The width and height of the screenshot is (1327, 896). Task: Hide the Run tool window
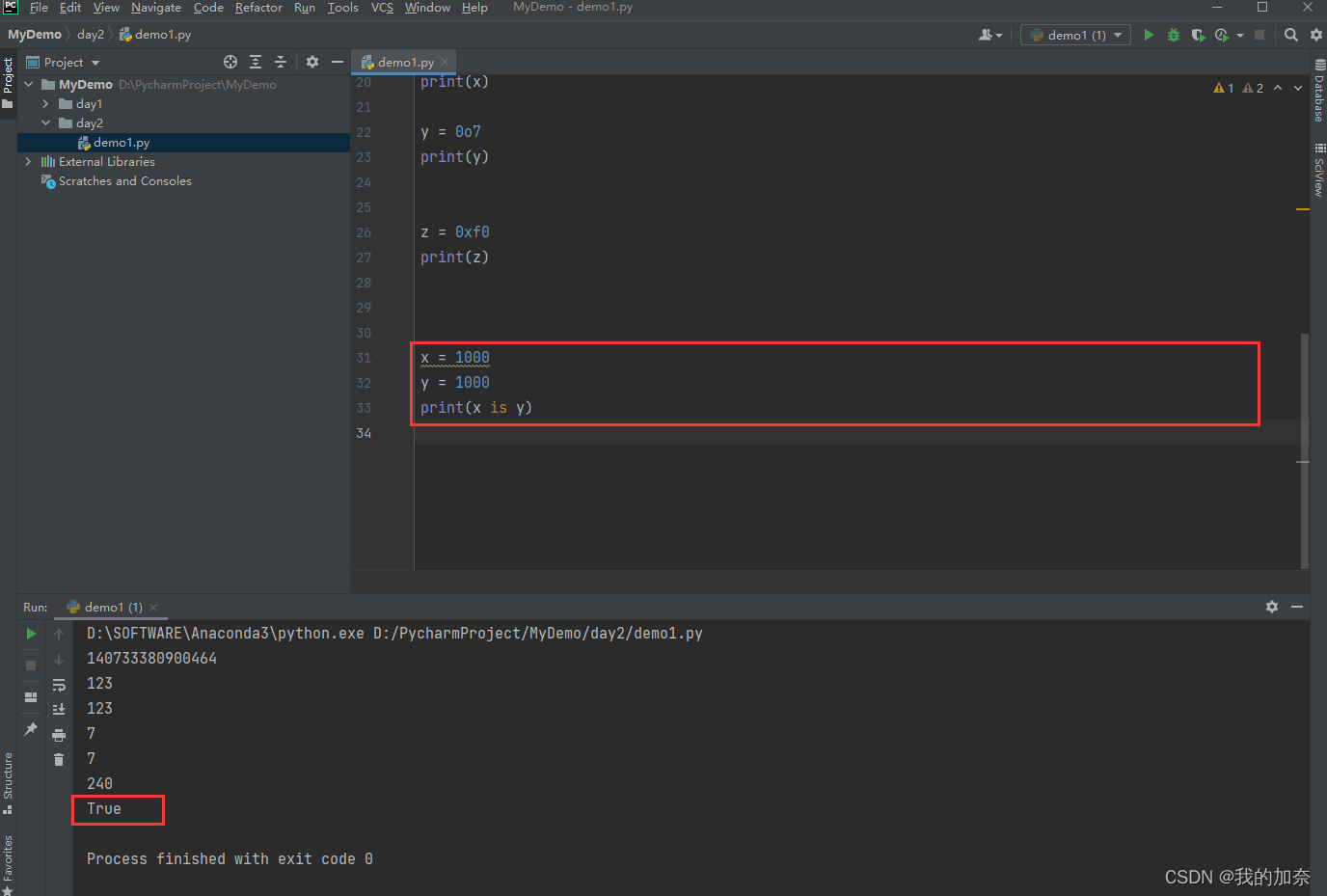1297,607
